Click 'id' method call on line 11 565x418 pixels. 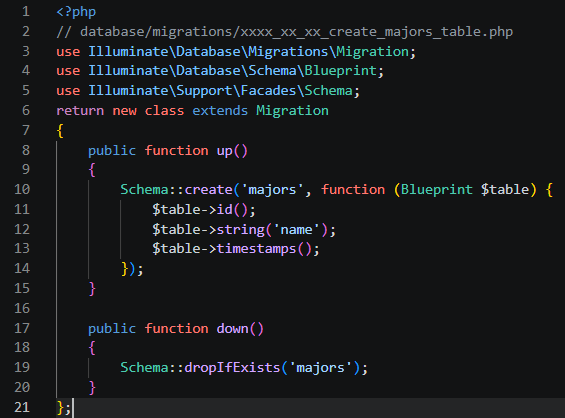(x=224, y=209)
